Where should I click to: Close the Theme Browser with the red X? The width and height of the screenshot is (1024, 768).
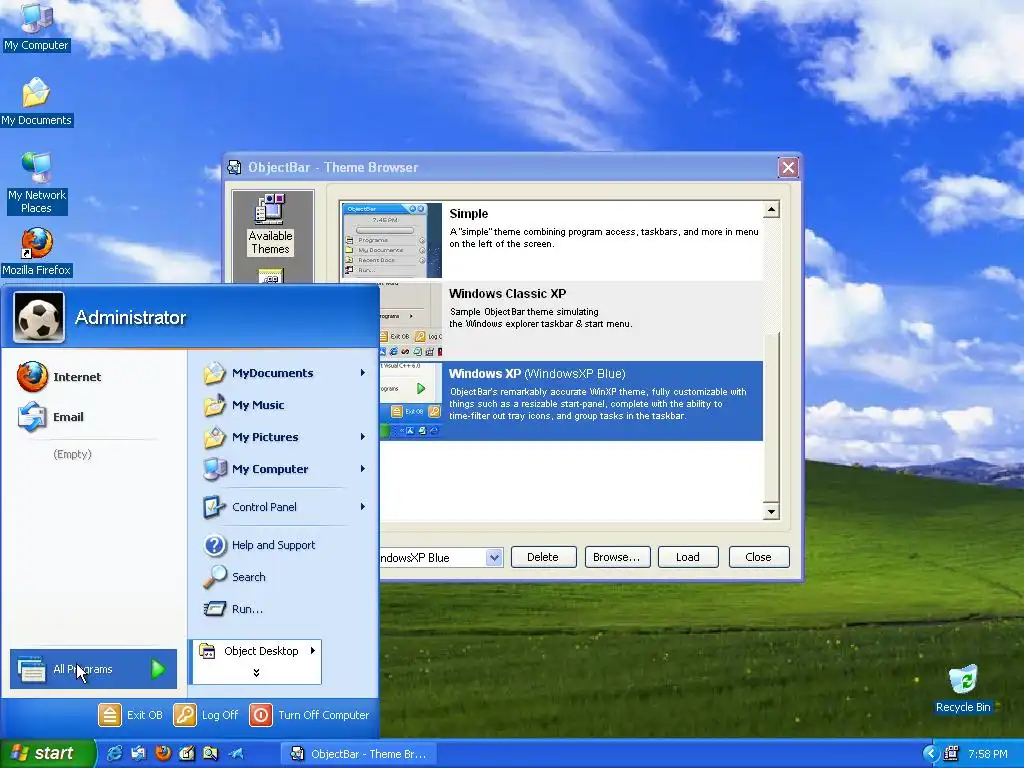click(x=788, y=167)
